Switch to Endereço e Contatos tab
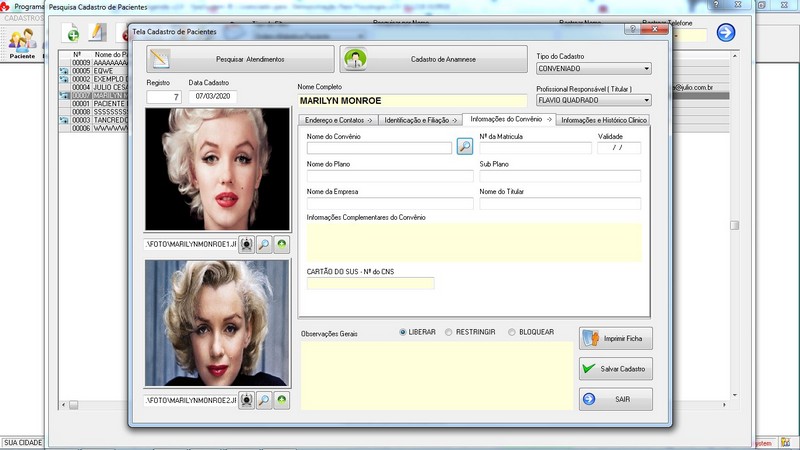The image size is (800, 450). [338, 120]
